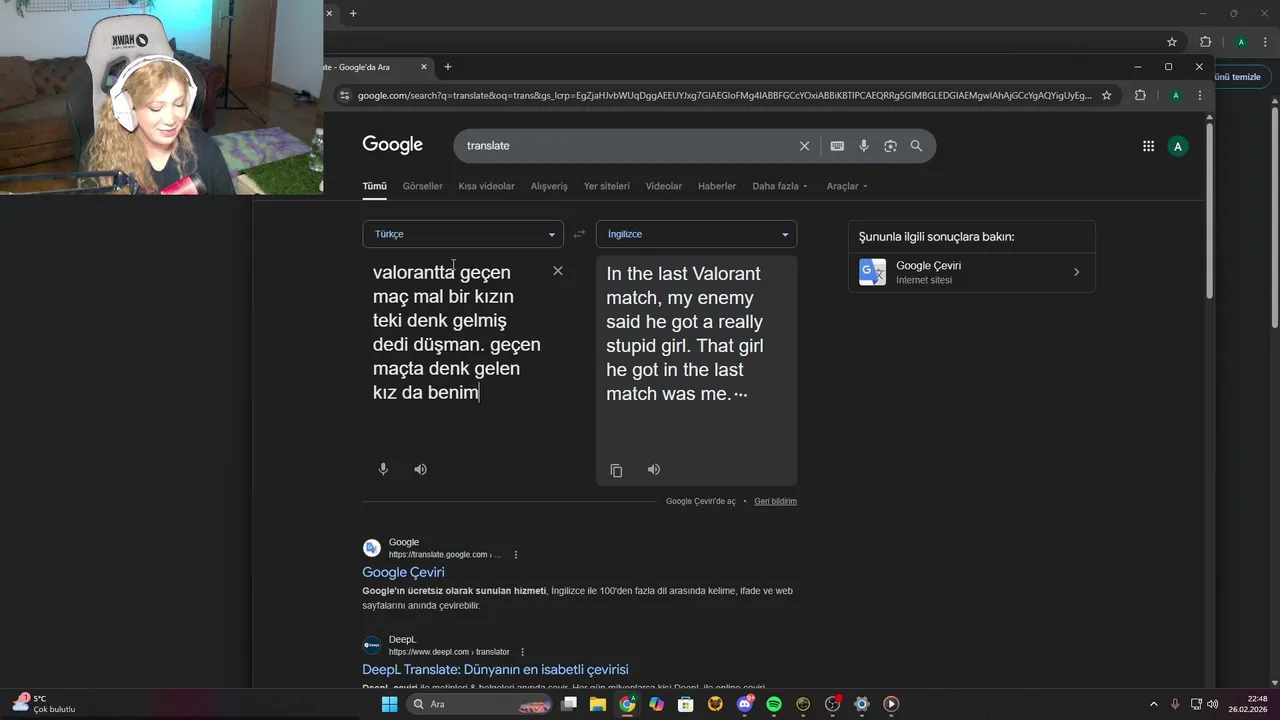
Task: Copy the English translation
Action: click(616, 470)
